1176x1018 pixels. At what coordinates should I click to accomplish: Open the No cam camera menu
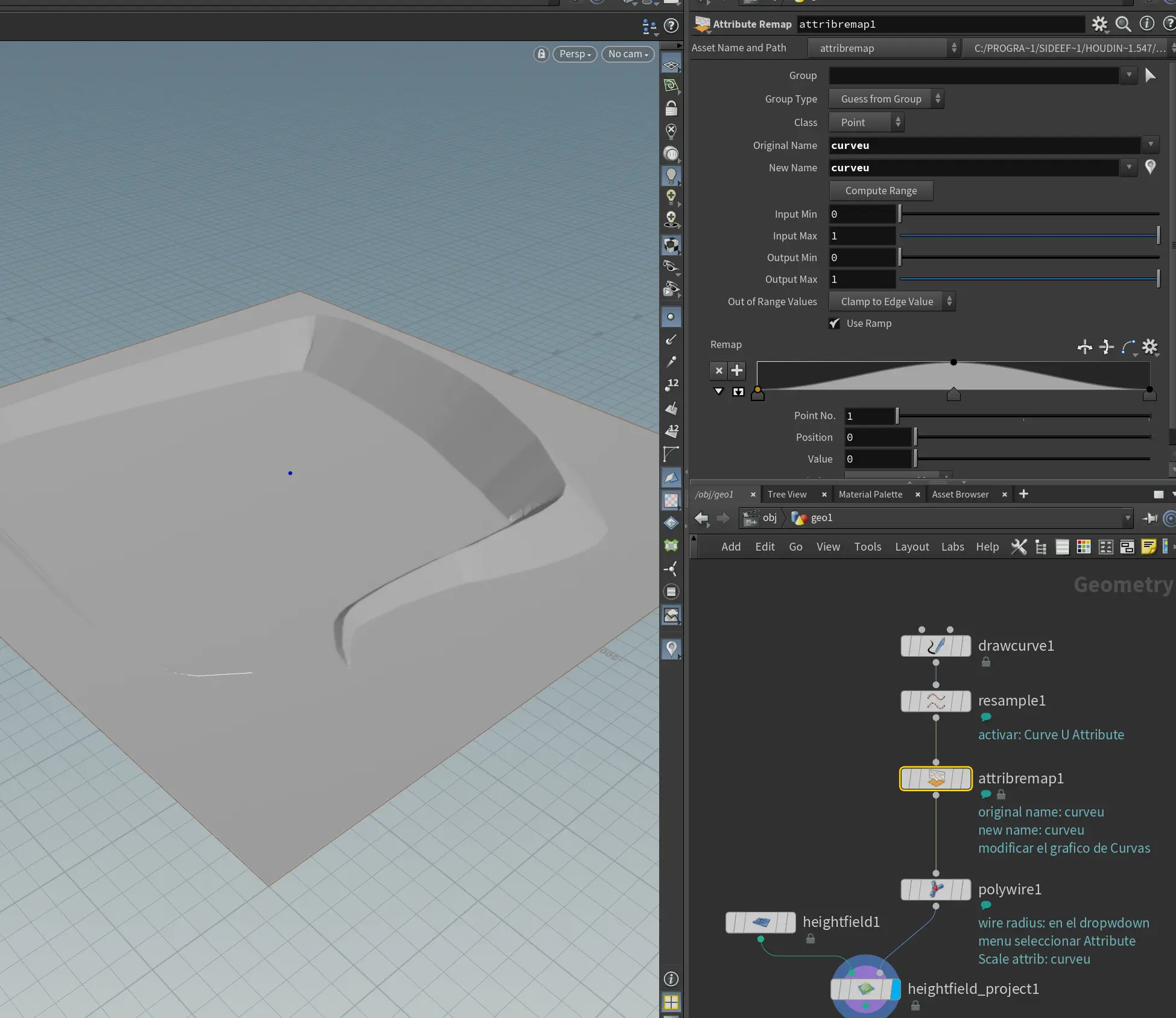point(628,54)
